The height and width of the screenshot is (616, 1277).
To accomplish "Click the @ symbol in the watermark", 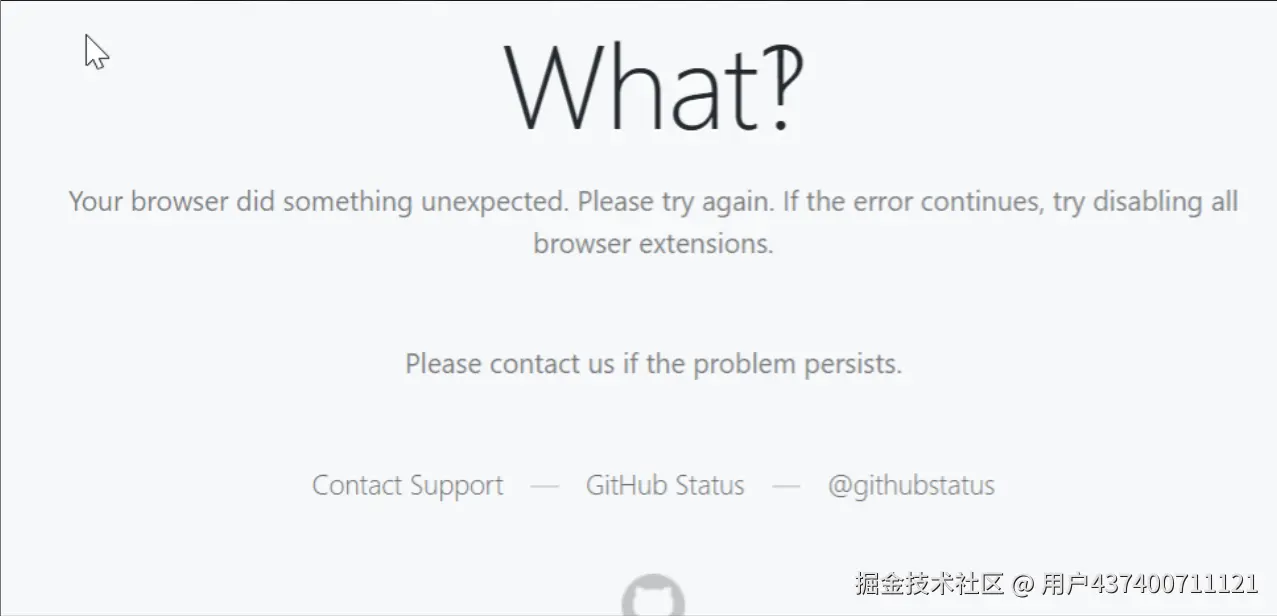I will (1022, 584).
